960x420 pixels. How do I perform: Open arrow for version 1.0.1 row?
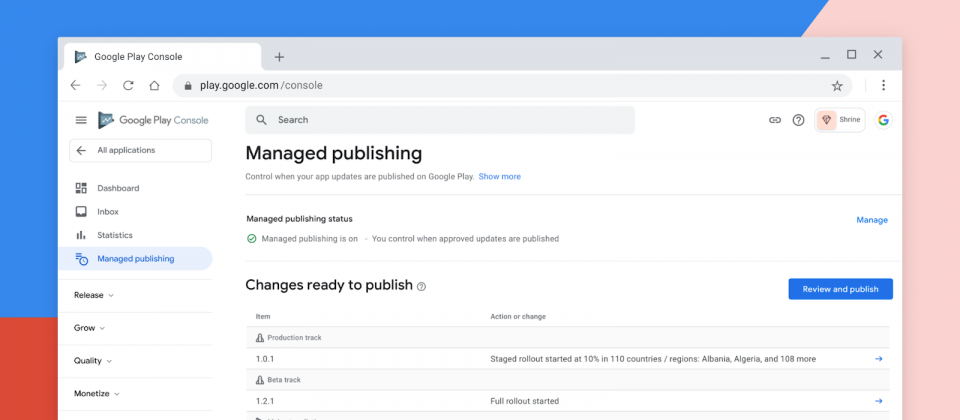[879, 359]
